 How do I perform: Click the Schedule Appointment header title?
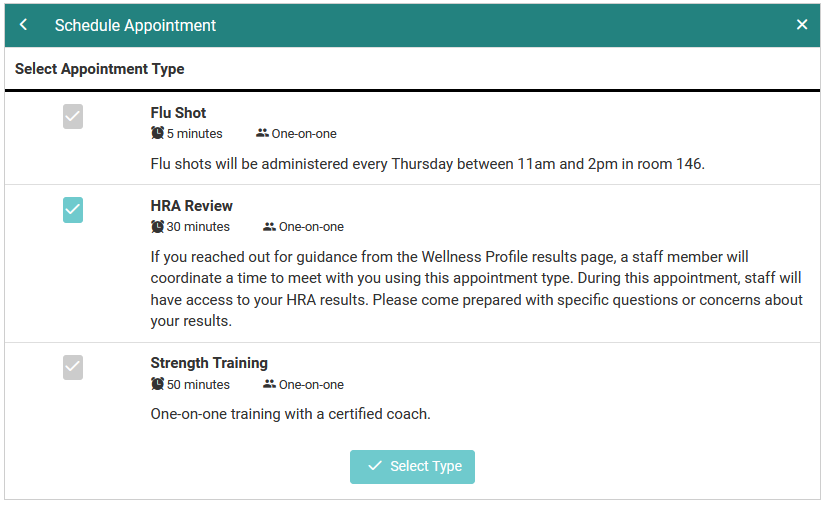point(135,25)
